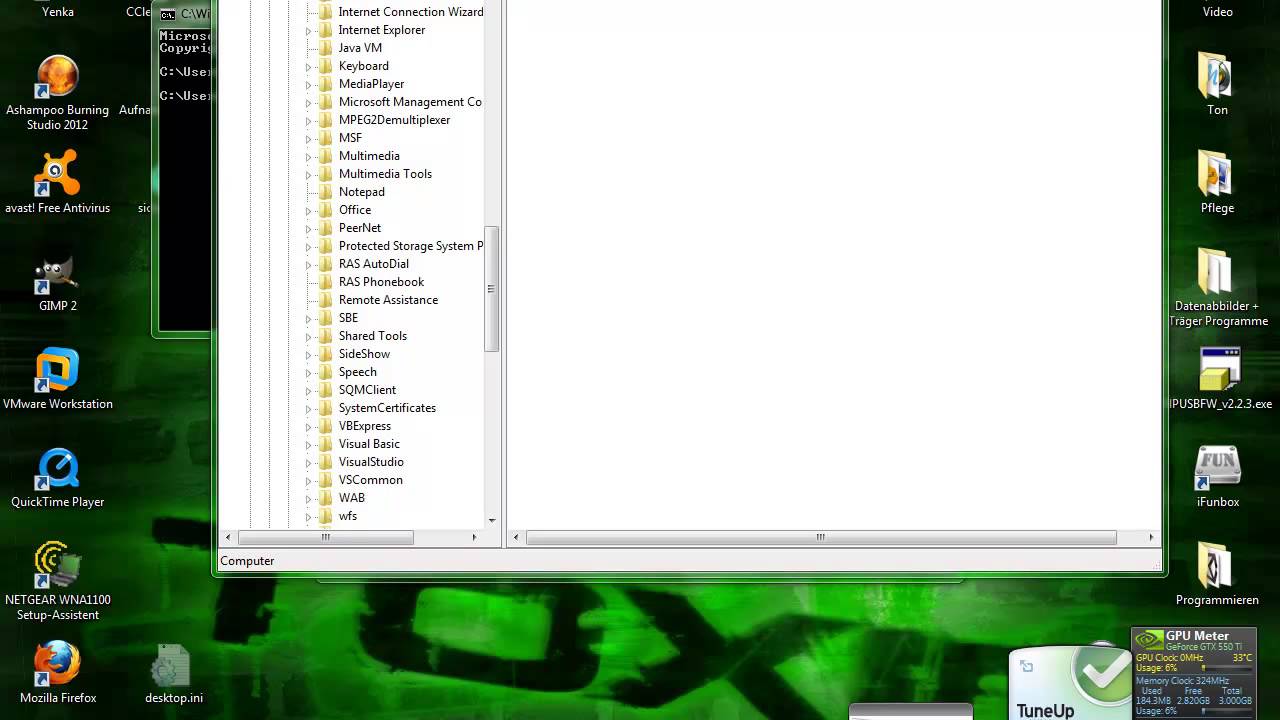Open Datenabbilder + Träger Programme folder
This screenshot has width=1280, height=720.
tap(1218, 288)
